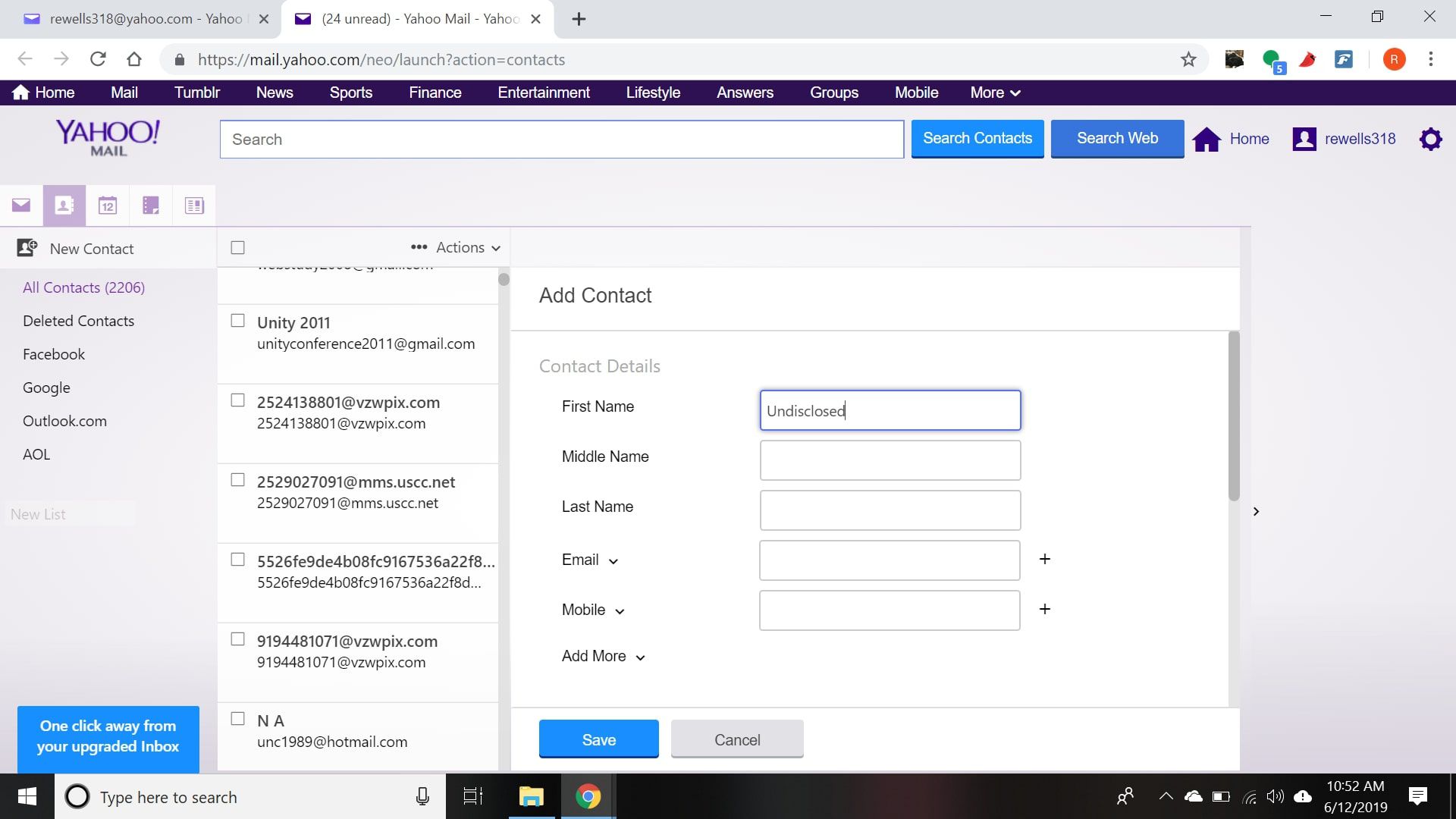This screenshot has height=819, width=1456.
Task: Toggle checkbox for N A contact
Action: 238,718
